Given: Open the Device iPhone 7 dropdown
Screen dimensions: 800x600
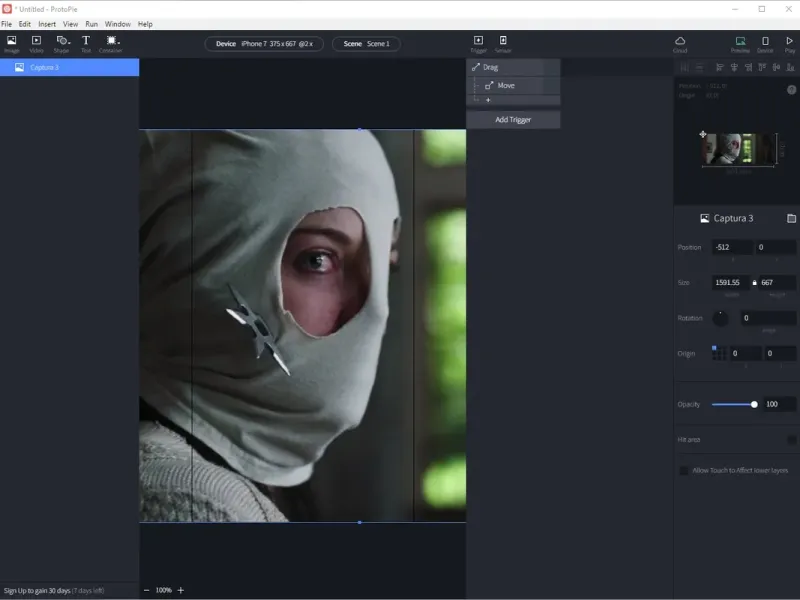Looking at the screenshot, I should 264,44.
